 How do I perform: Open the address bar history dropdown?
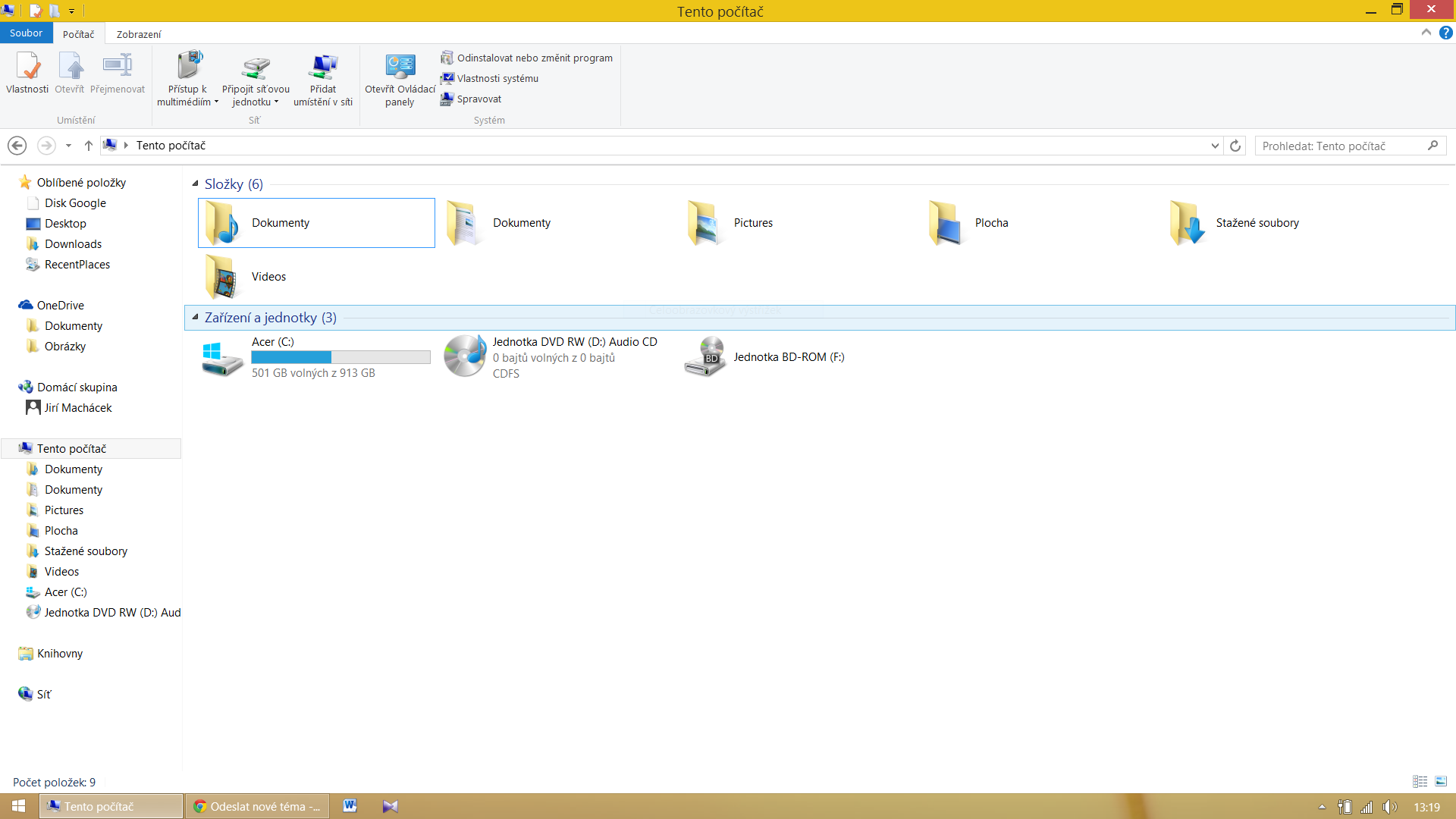coord(1215,146)
